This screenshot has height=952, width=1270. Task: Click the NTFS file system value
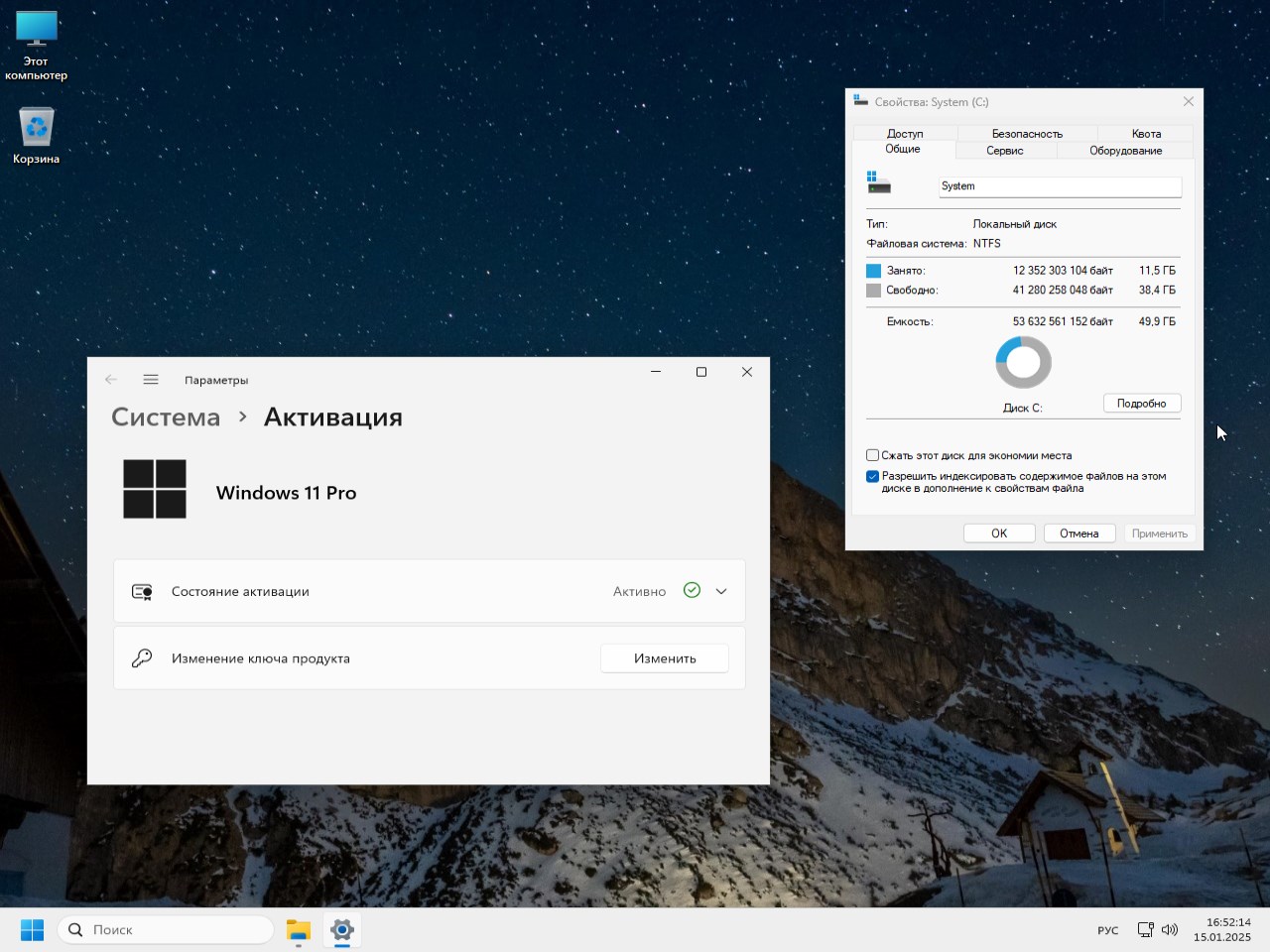986,244
